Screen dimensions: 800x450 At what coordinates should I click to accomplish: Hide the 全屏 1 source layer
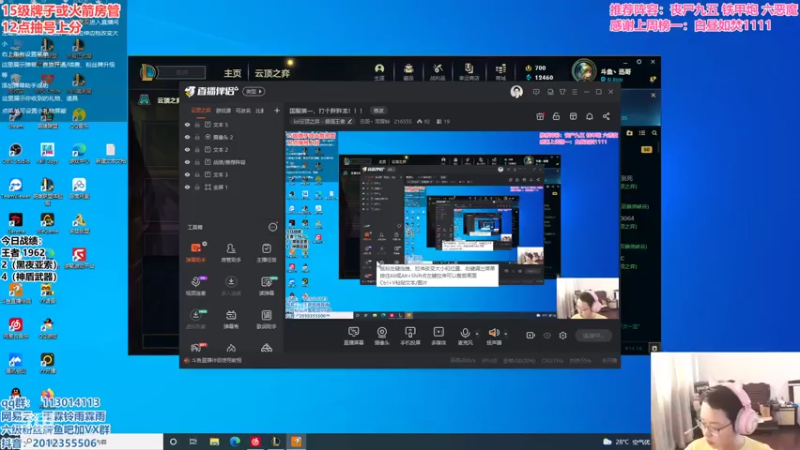(187, 187)
